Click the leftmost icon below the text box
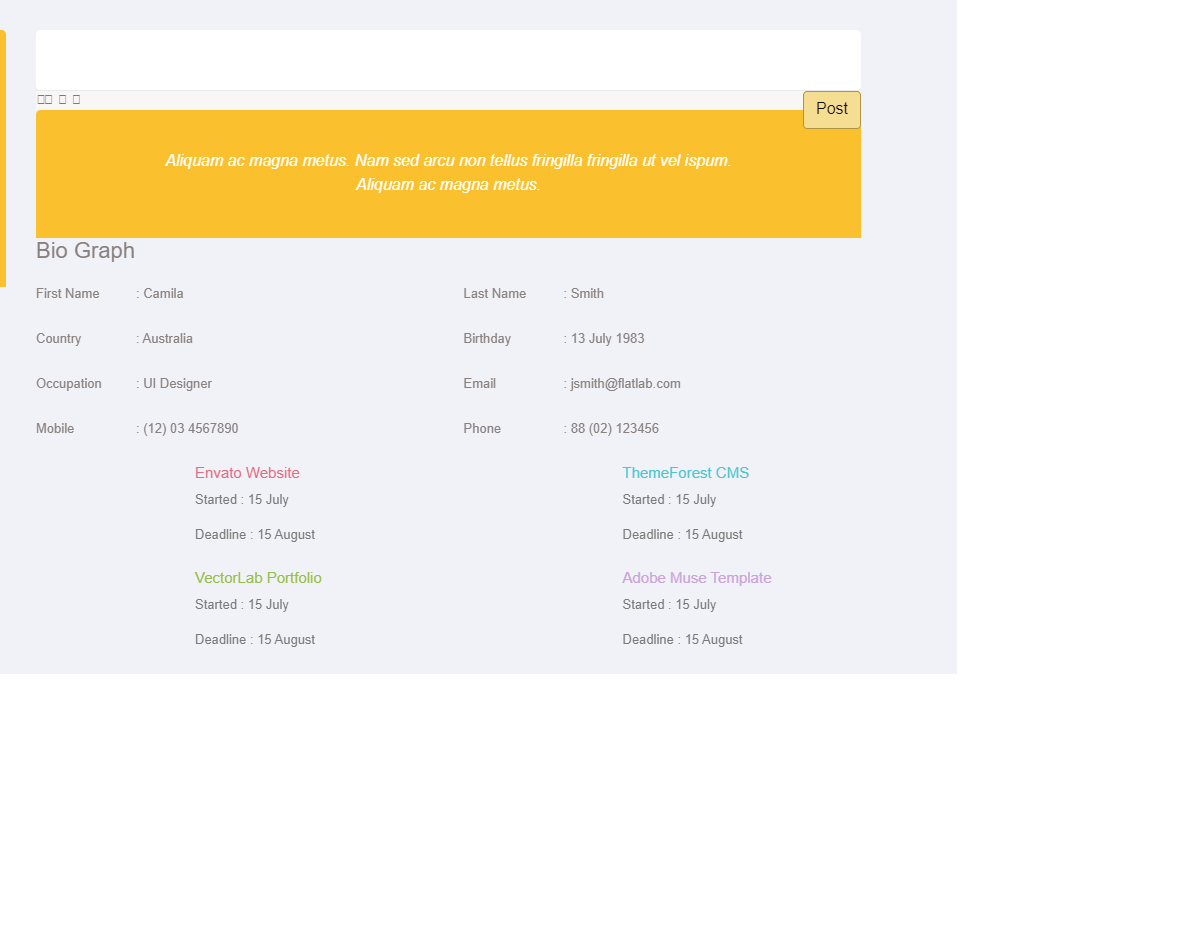This screenshot has height=952, width=1200. pyautogui.click(x=41, y=99)
